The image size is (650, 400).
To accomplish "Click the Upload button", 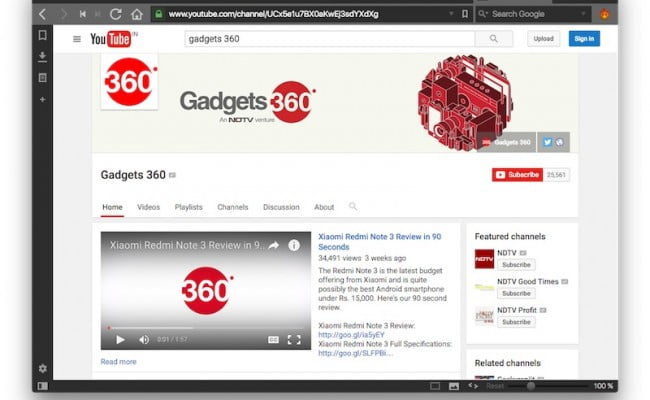I will click(543, 39).
